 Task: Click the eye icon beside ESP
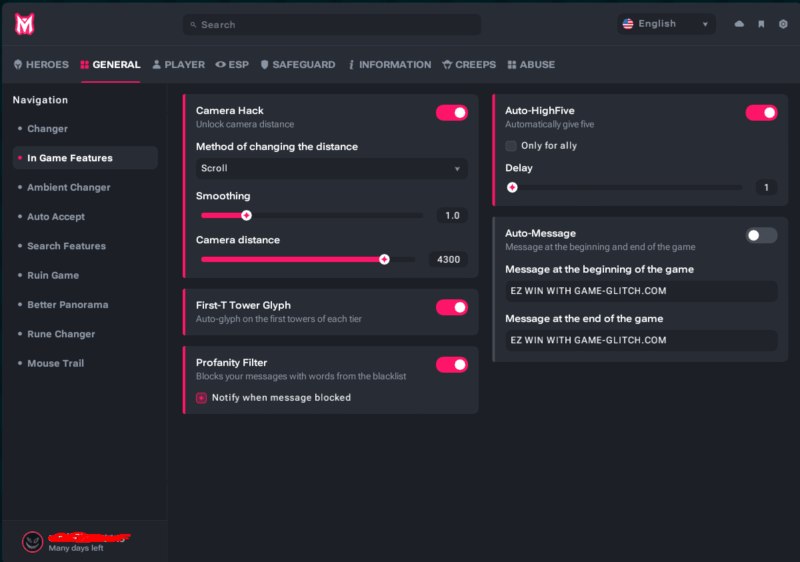tap(220, 64)
